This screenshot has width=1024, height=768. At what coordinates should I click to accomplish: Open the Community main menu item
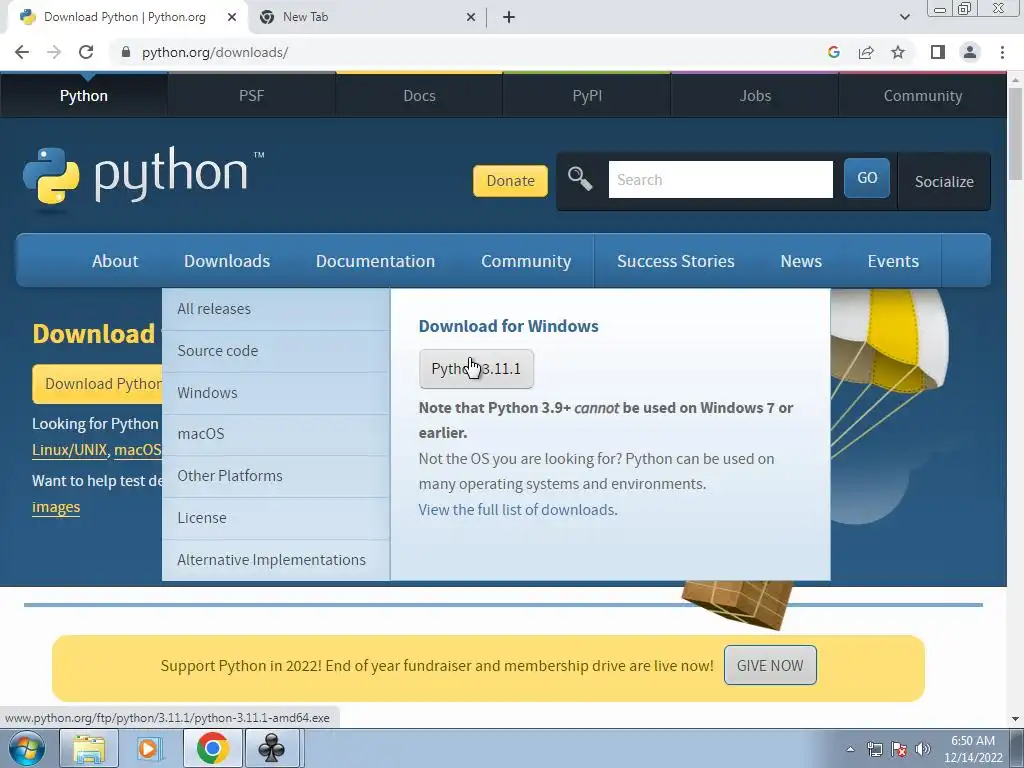[526, 261]
